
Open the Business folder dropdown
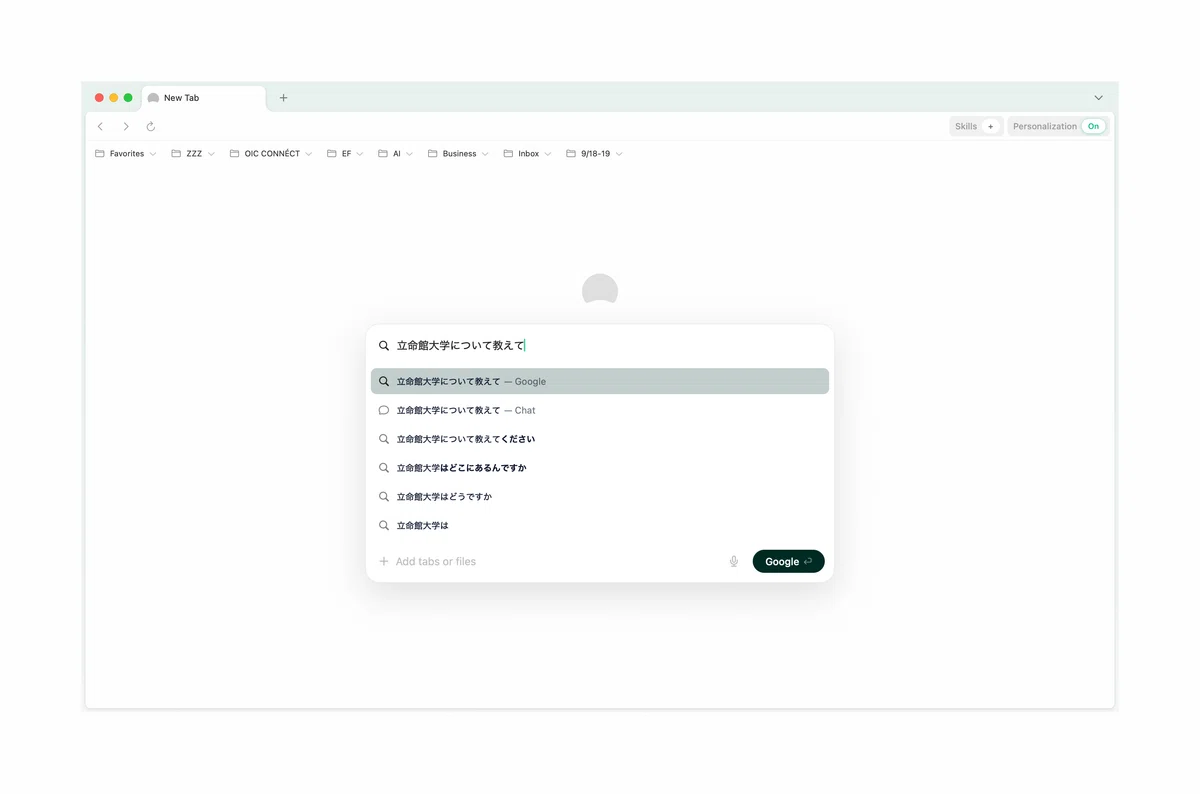tap(459, 154)
